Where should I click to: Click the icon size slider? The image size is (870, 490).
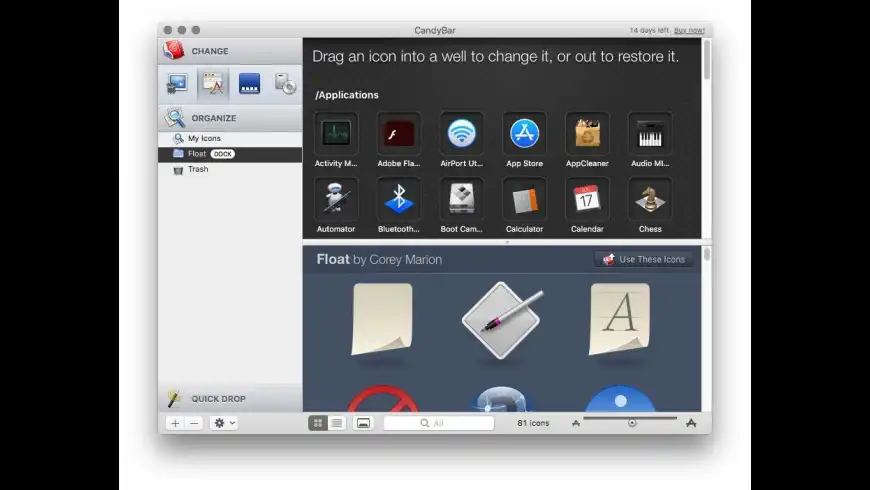click(630, 421)
